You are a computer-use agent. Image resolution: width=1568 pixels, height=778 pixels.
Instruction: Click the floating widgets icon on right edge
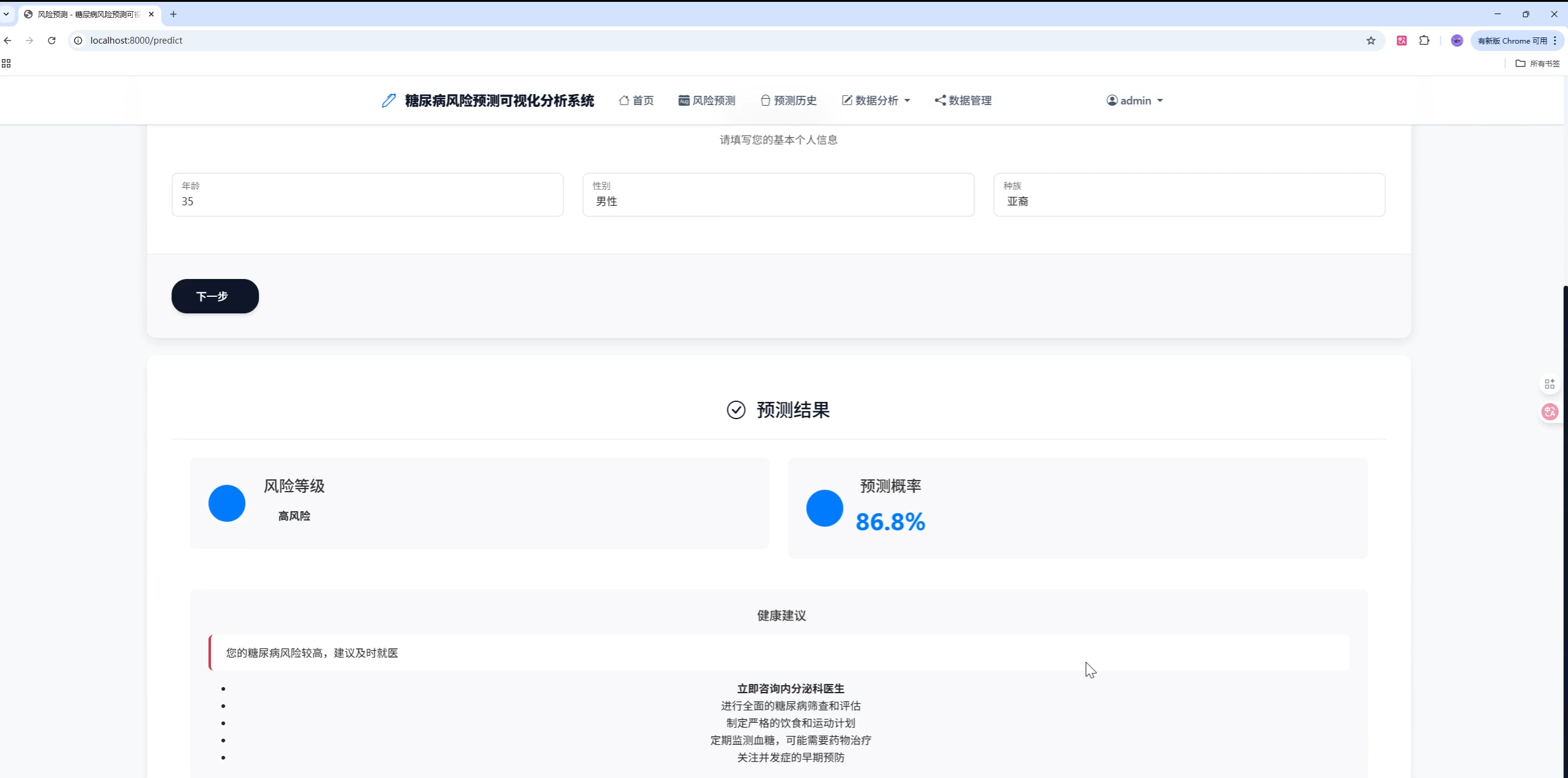[1549, 383]
